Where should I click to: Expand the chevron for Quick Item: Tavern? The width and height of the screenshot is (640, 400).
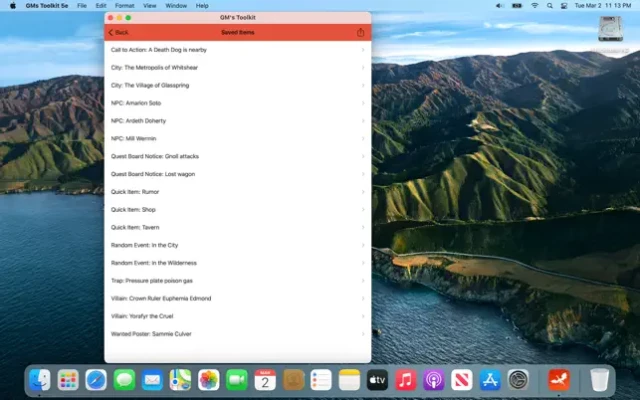click(x=363, y=227)
